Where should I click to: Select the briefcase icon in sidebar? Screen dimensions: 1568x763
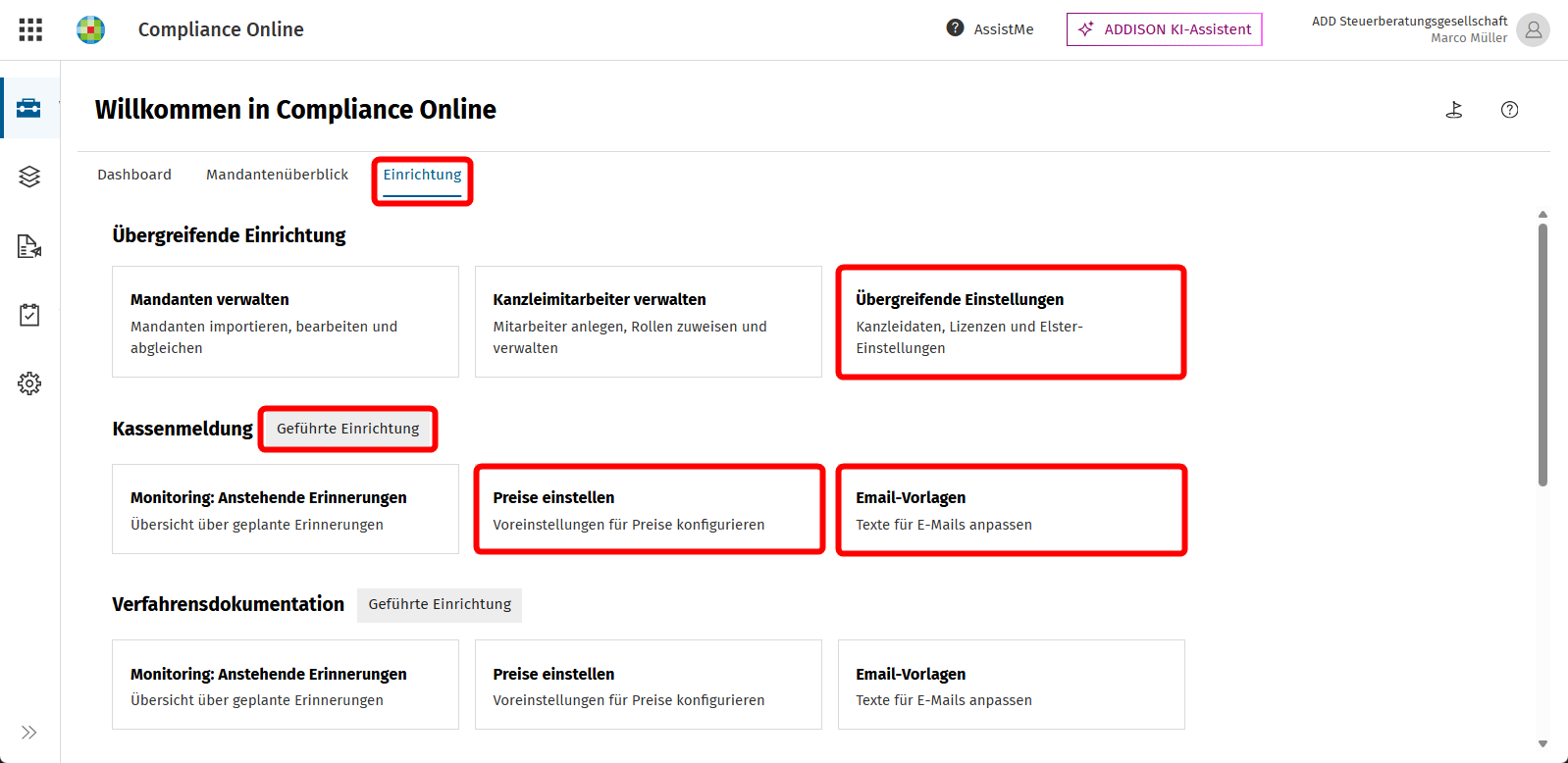[29, 108]
